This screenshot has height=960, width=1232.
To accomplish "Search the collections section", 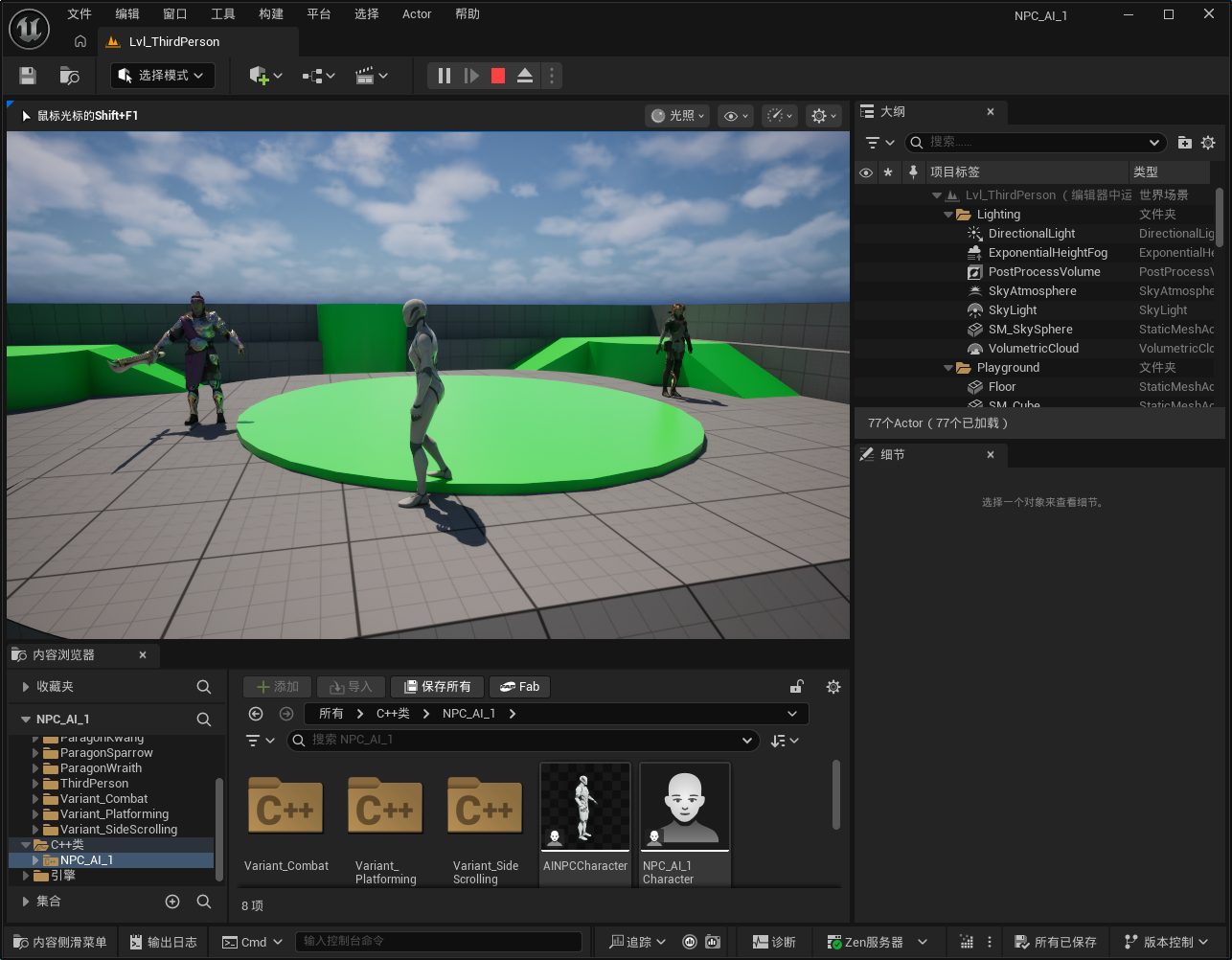I will [x=204, y=902].
